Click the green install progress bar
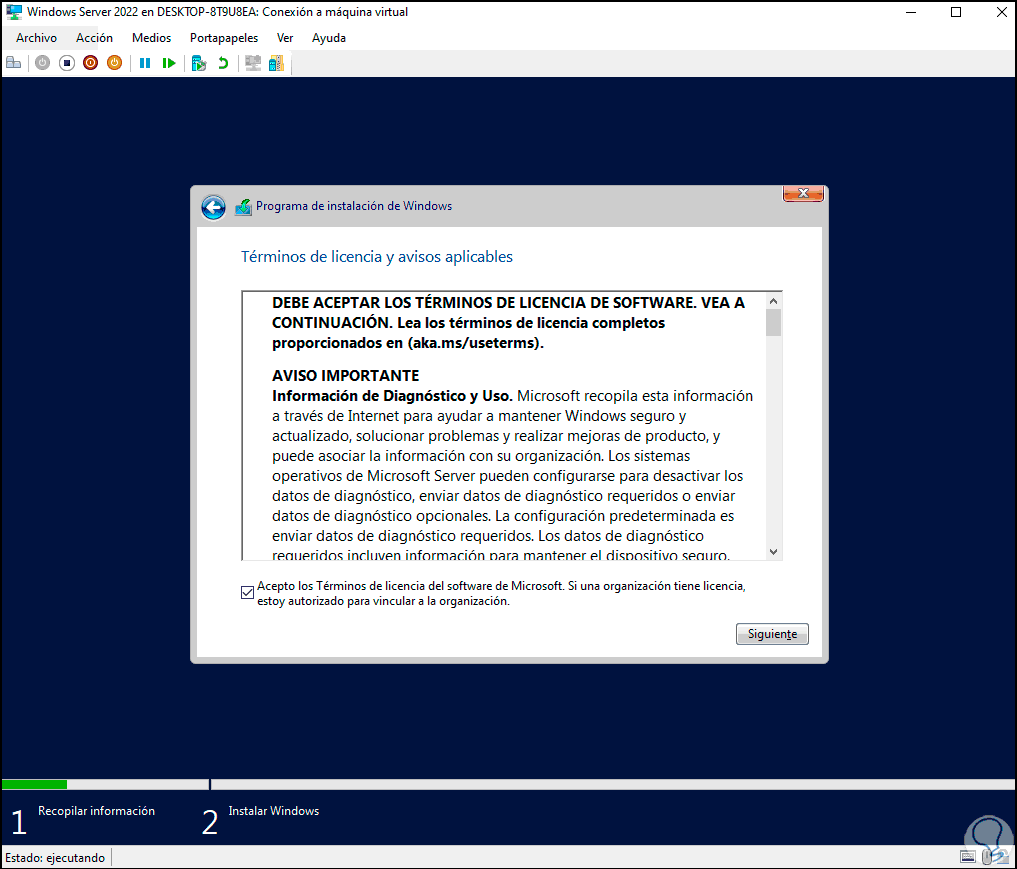This screenshot has height=869, width=1017. [x=34, y=785]
